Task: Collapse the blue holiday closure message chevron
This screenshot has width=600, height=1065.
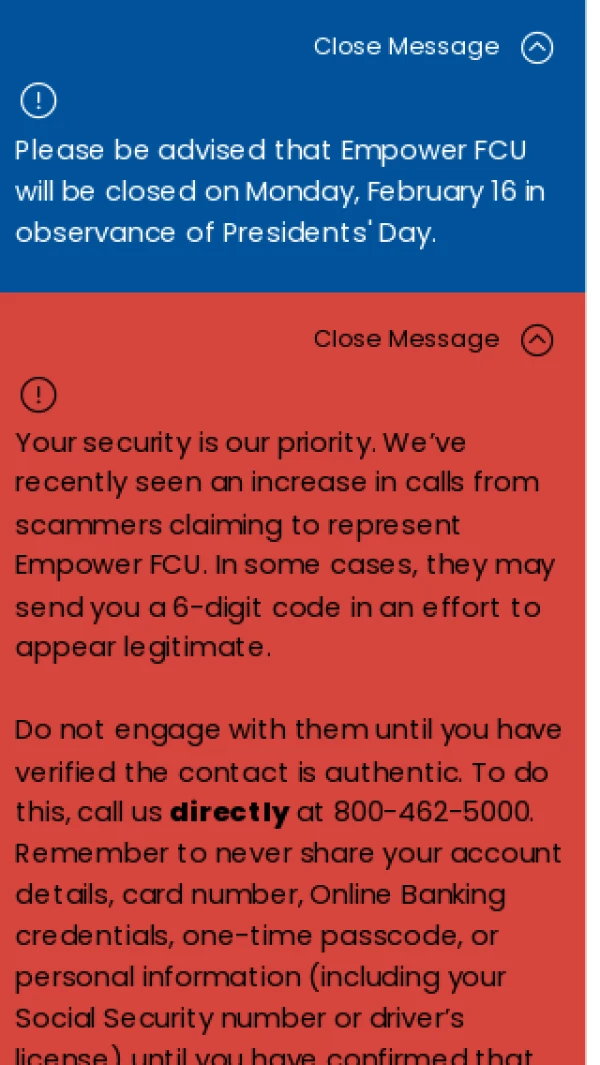Action: [537, 48]
